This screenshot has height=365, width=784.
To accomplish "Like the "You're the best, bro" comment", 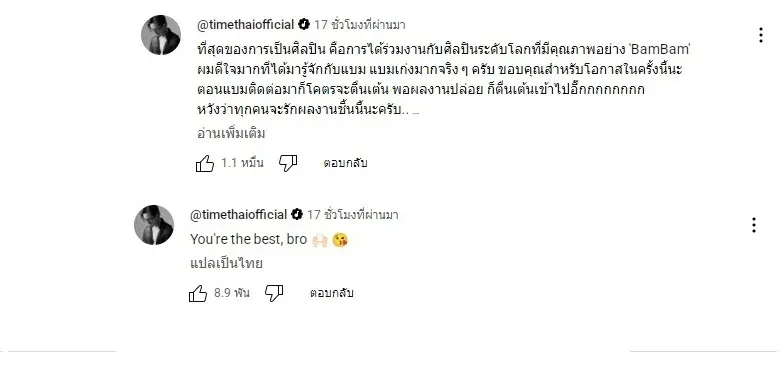I will coord(198,294).
